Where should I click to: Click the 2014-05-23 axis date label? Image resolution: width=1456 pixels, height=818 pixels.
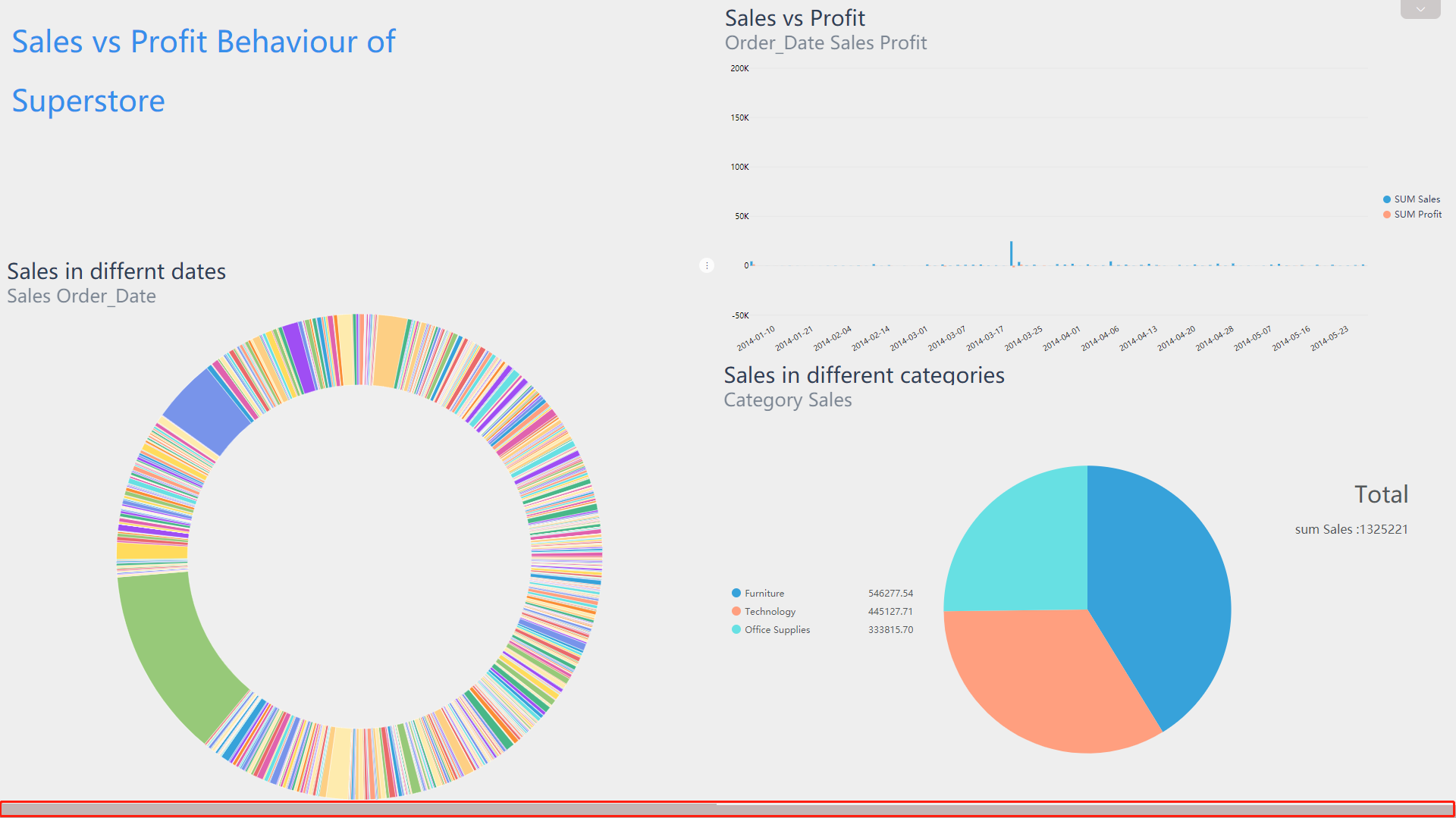1329,338
